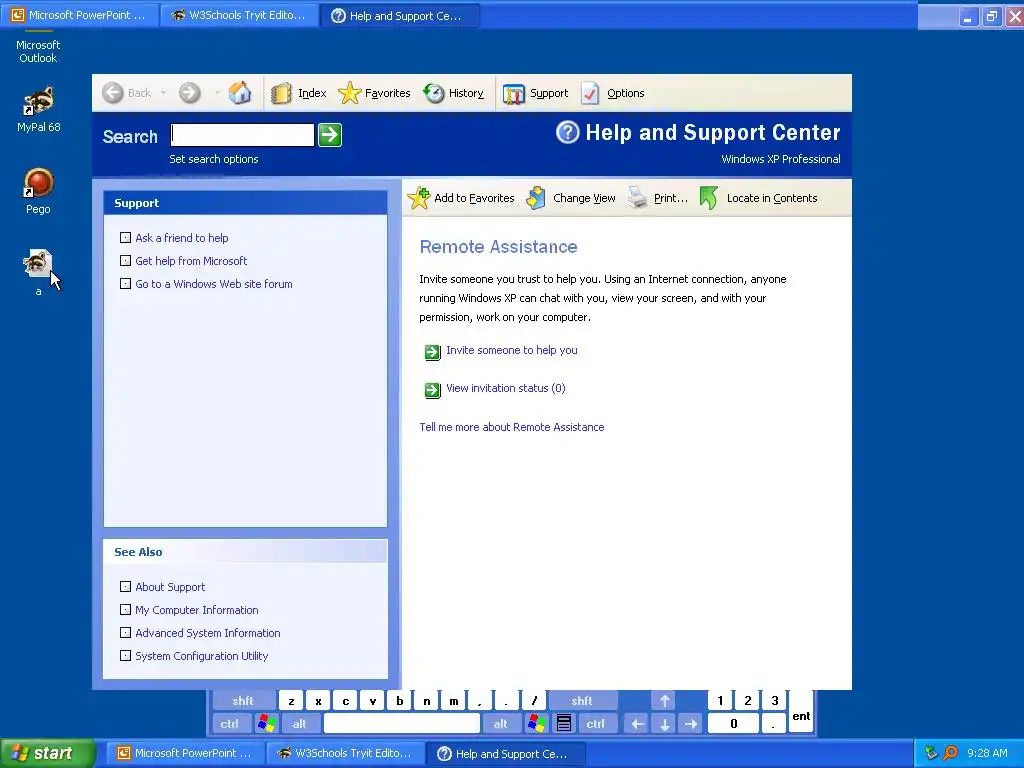Open the Index book icon

point(281,93)
